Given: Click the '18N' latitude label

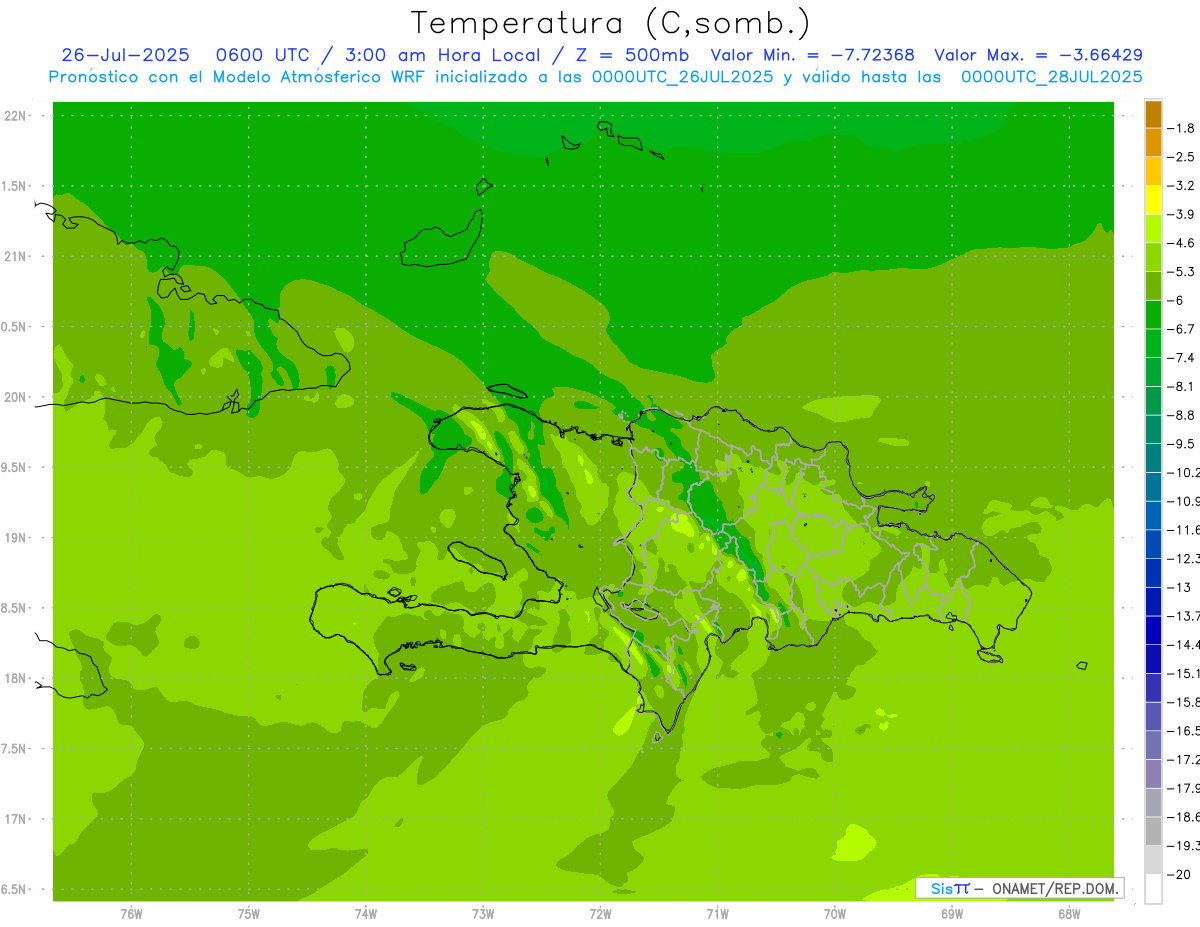Looking at the screenshot, I should click(x=17, y=679).
